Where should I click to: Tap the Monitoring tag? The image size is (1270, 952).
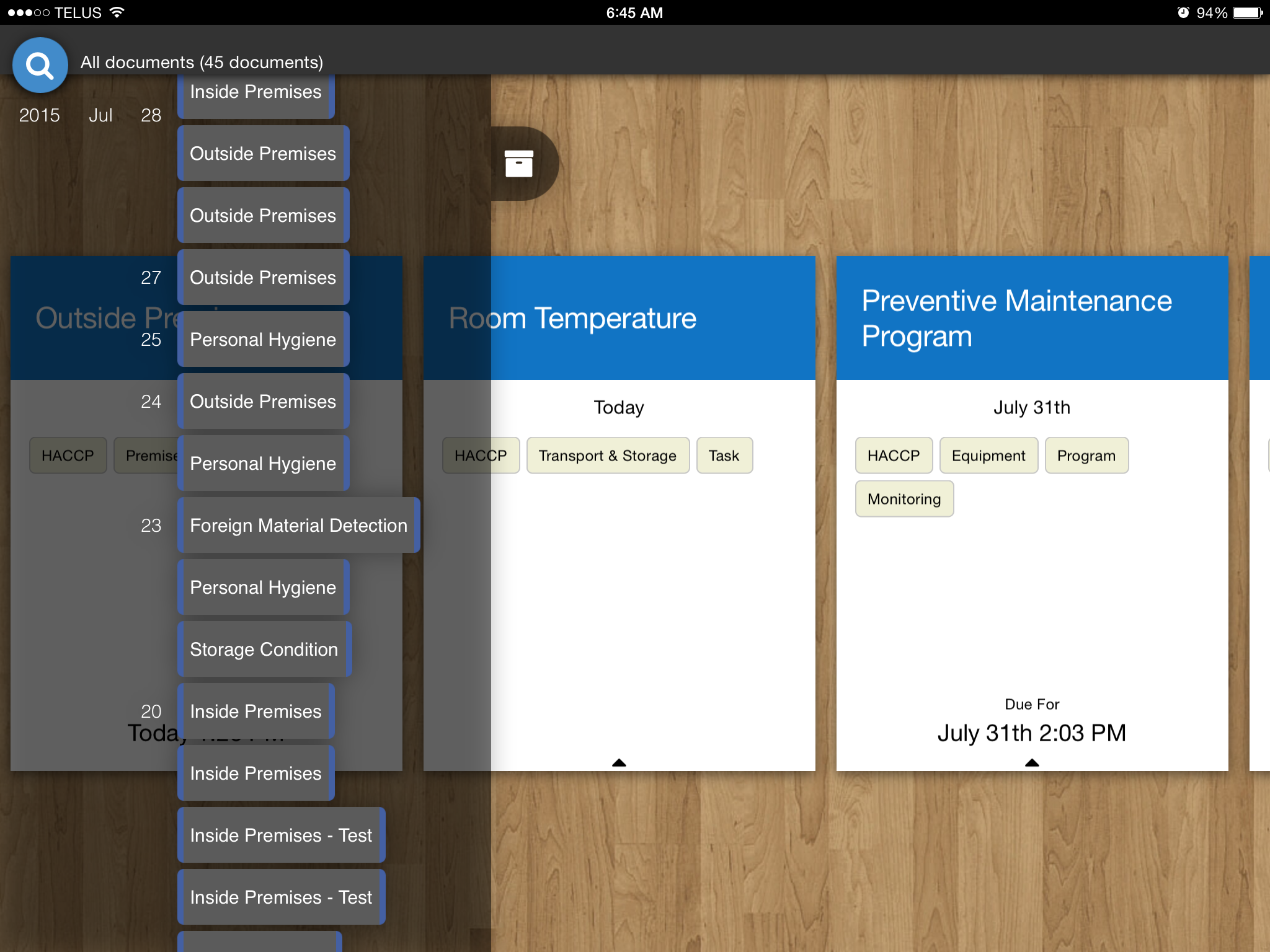coord(904,499)
